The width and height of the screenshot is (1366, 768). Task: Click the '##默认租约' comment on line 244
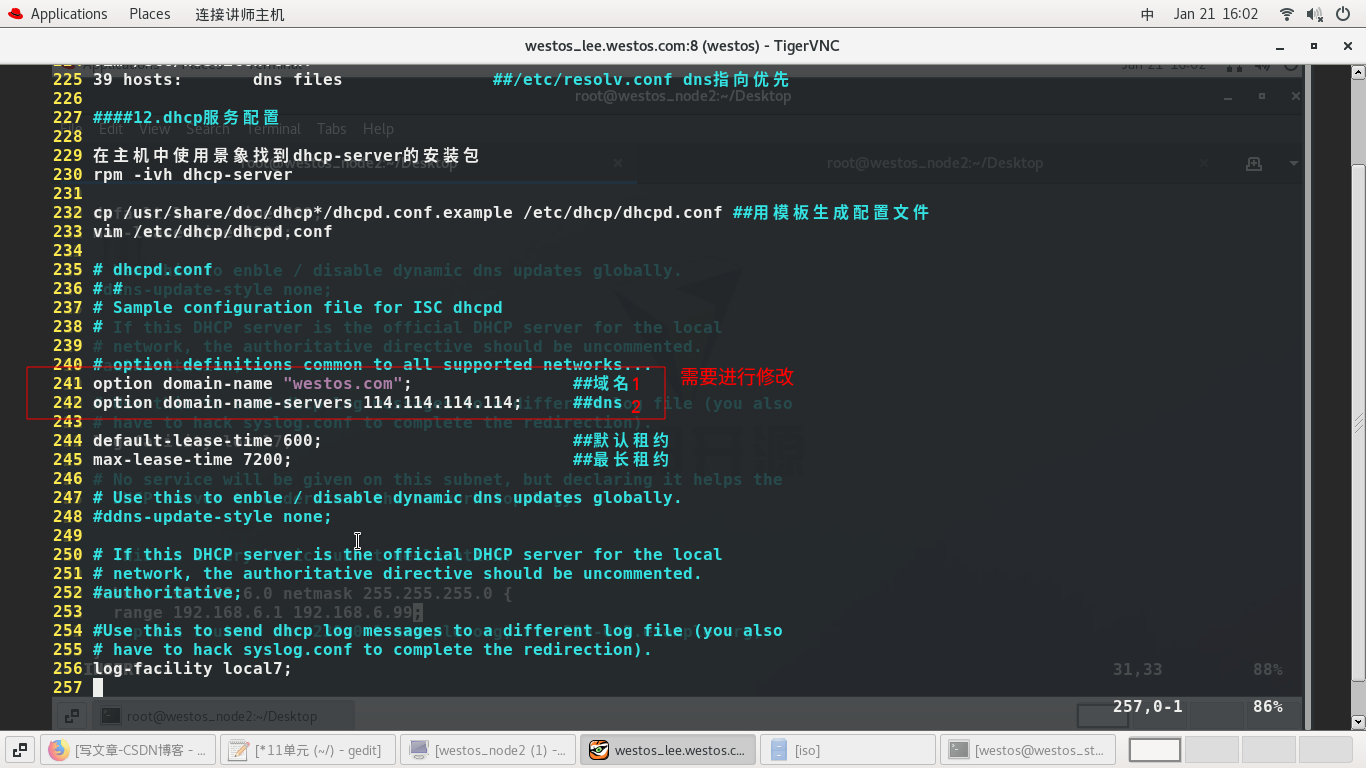pos(621,440)
